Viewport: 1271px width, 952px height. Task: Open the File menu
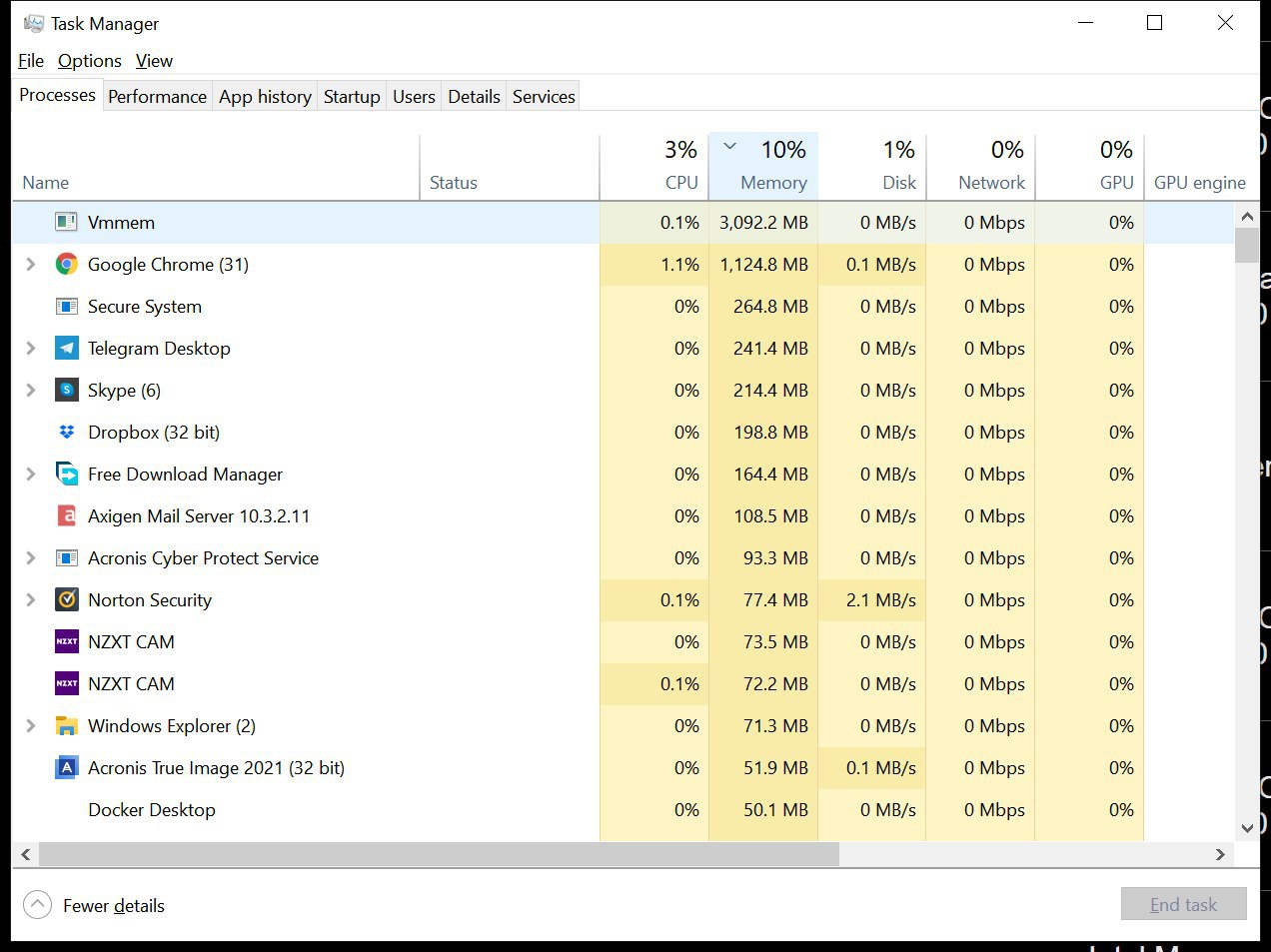coord(31,61)
